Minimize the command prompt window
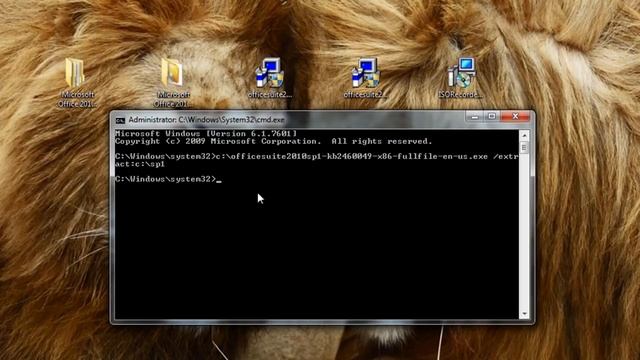640x360 pixels. [475, 117]
